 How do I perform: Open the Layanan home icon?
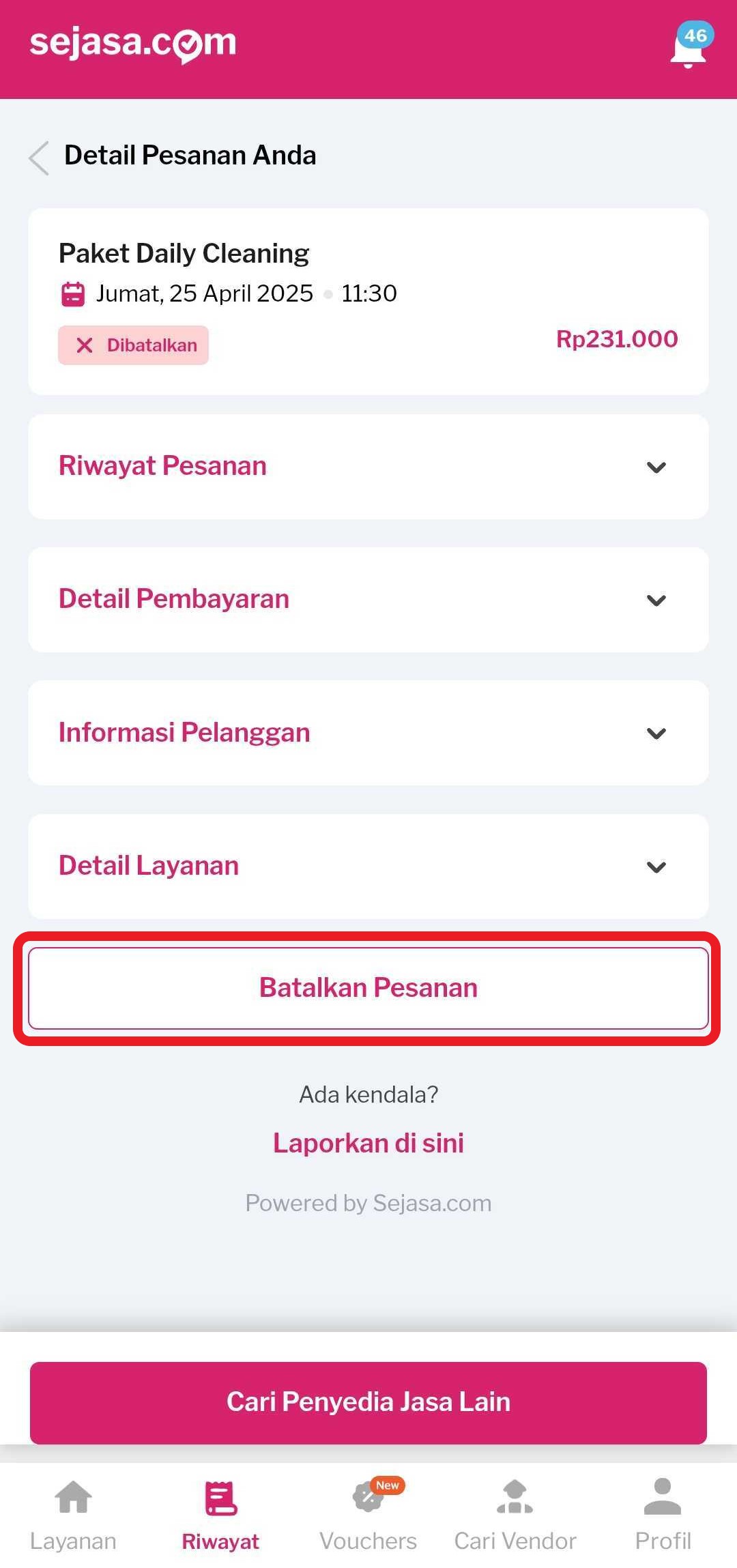(x=73, y=1498)
